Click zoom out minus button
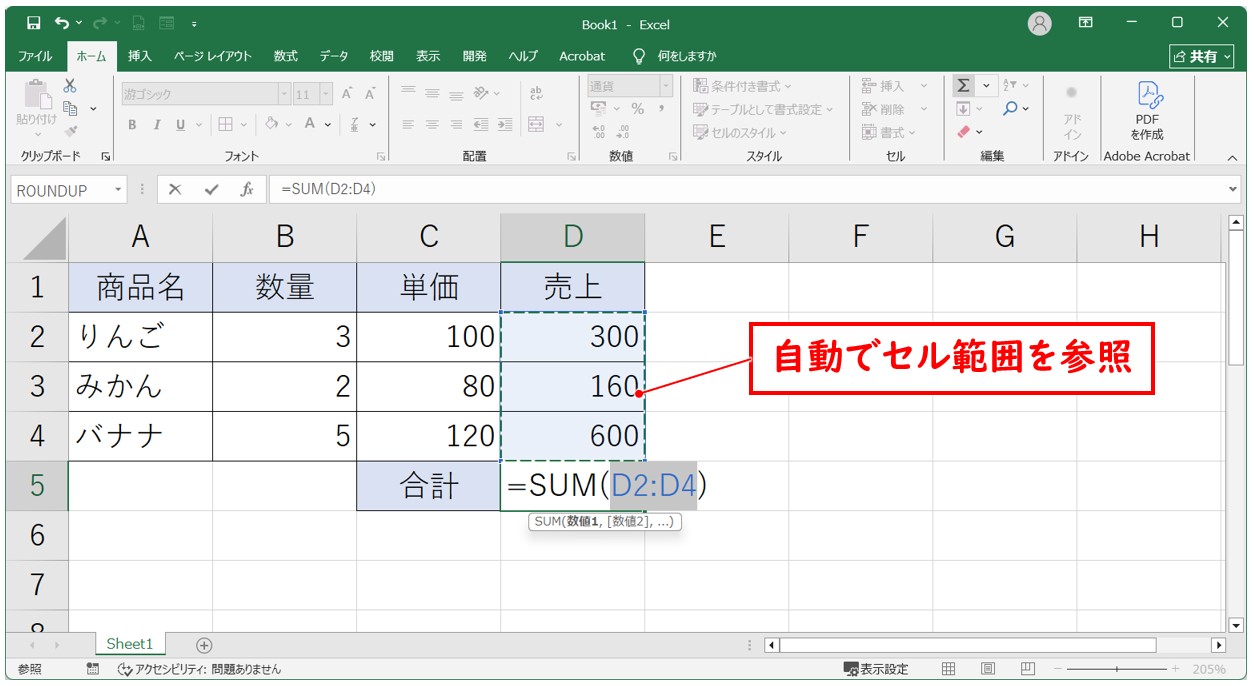The width and height of the screenshot is (1254, 686). [x=1058, y=669]
